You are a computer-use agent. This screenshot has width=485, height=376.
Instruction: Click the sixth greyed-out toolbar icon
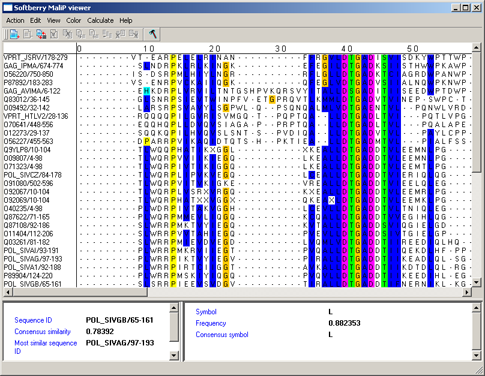point(81,34)
